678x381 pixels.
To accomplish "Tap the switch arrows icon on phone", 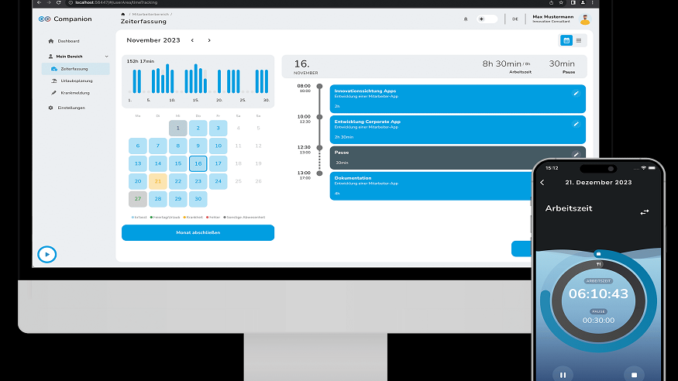I will point(644,212).
